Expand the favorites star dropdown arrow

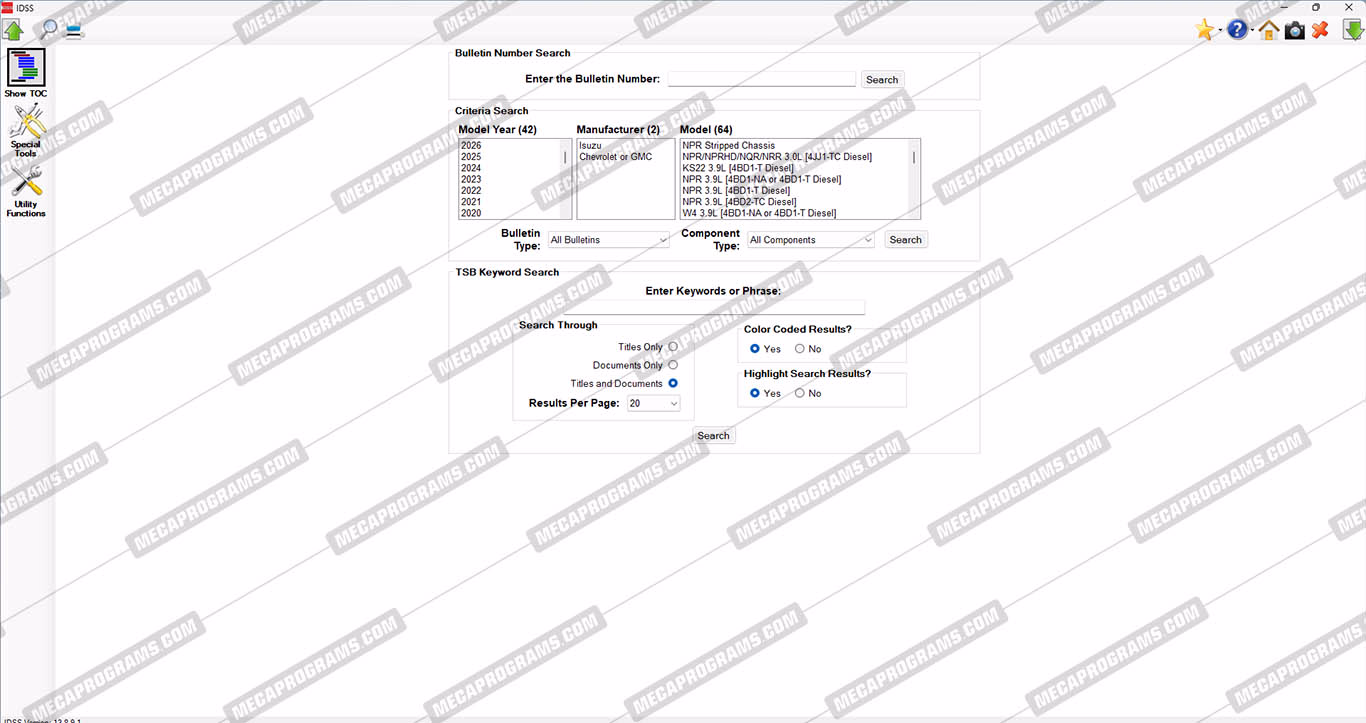[x=1220, y=31]
